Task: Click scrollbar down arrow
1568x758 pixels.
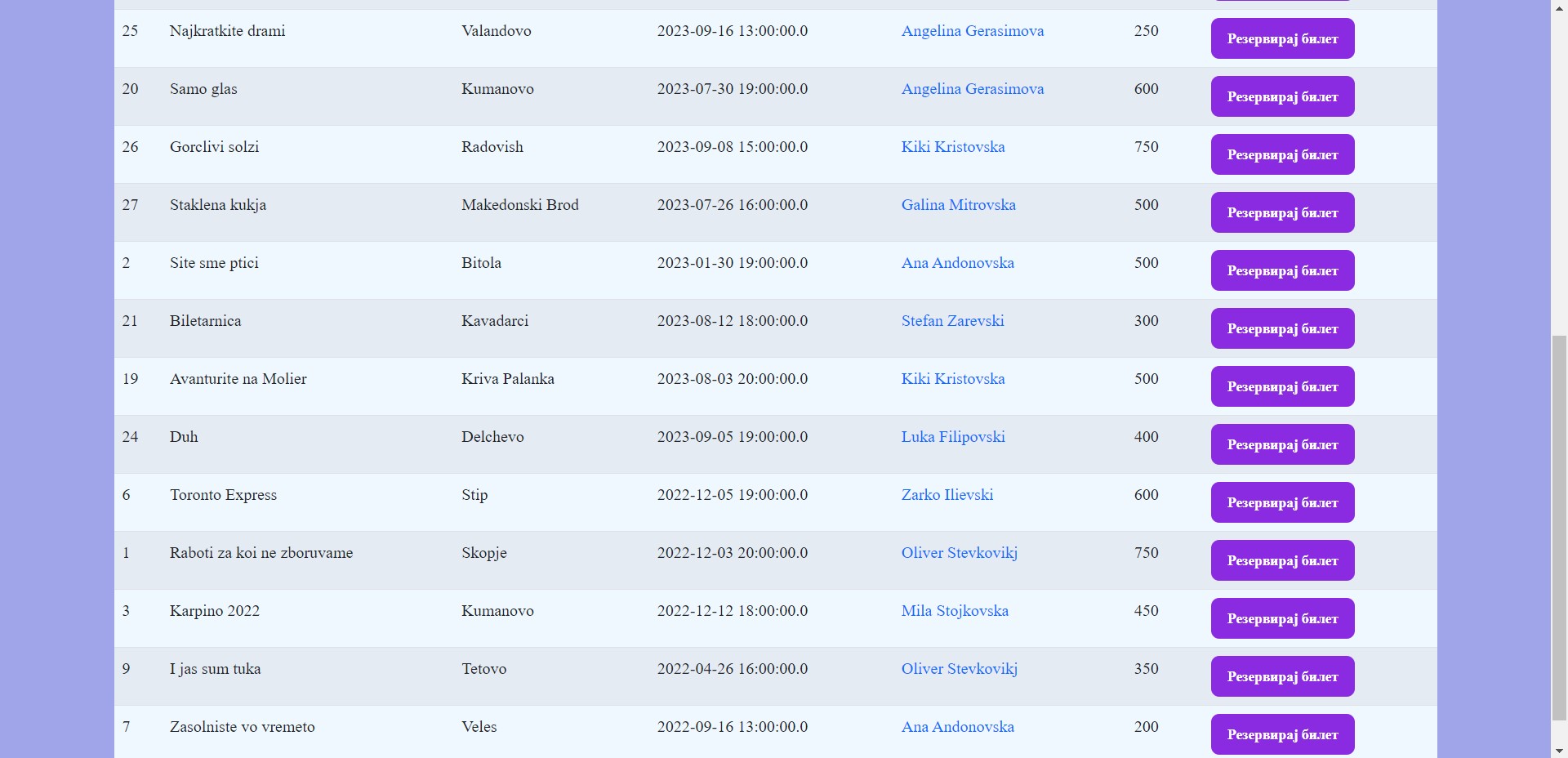Action: (x=1559, y=750)
